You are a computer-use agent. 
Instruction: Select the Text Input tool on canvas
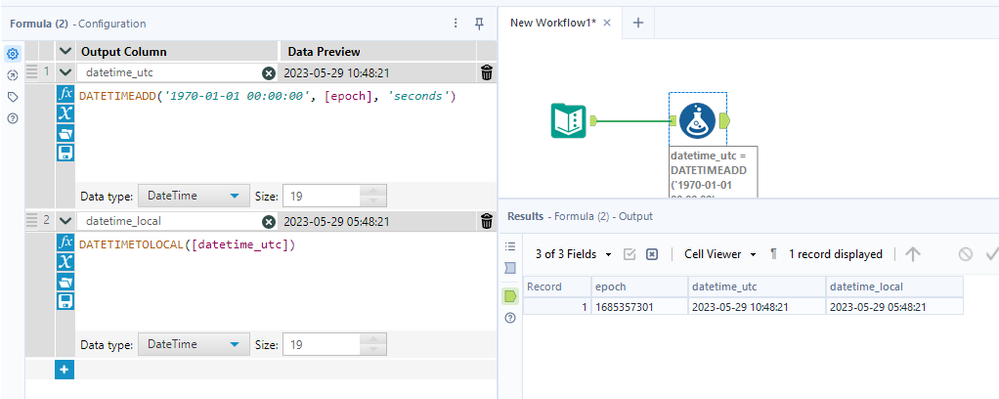pyautogui.click(x=568, y=120)
